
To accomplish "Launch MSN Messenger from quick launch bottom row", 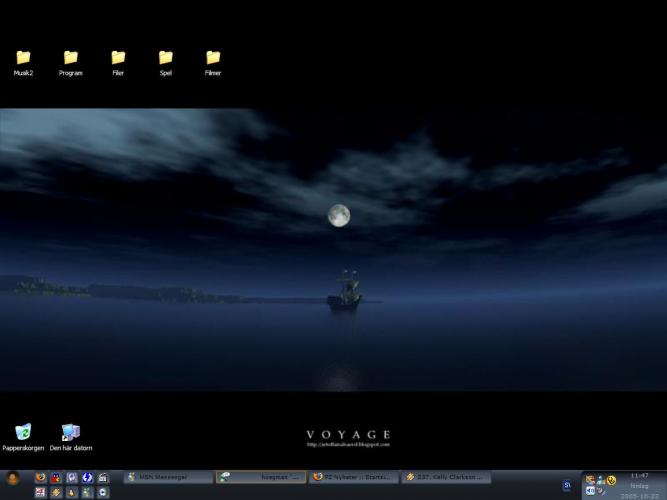I will pyautogui.click(x=87, y=492).
